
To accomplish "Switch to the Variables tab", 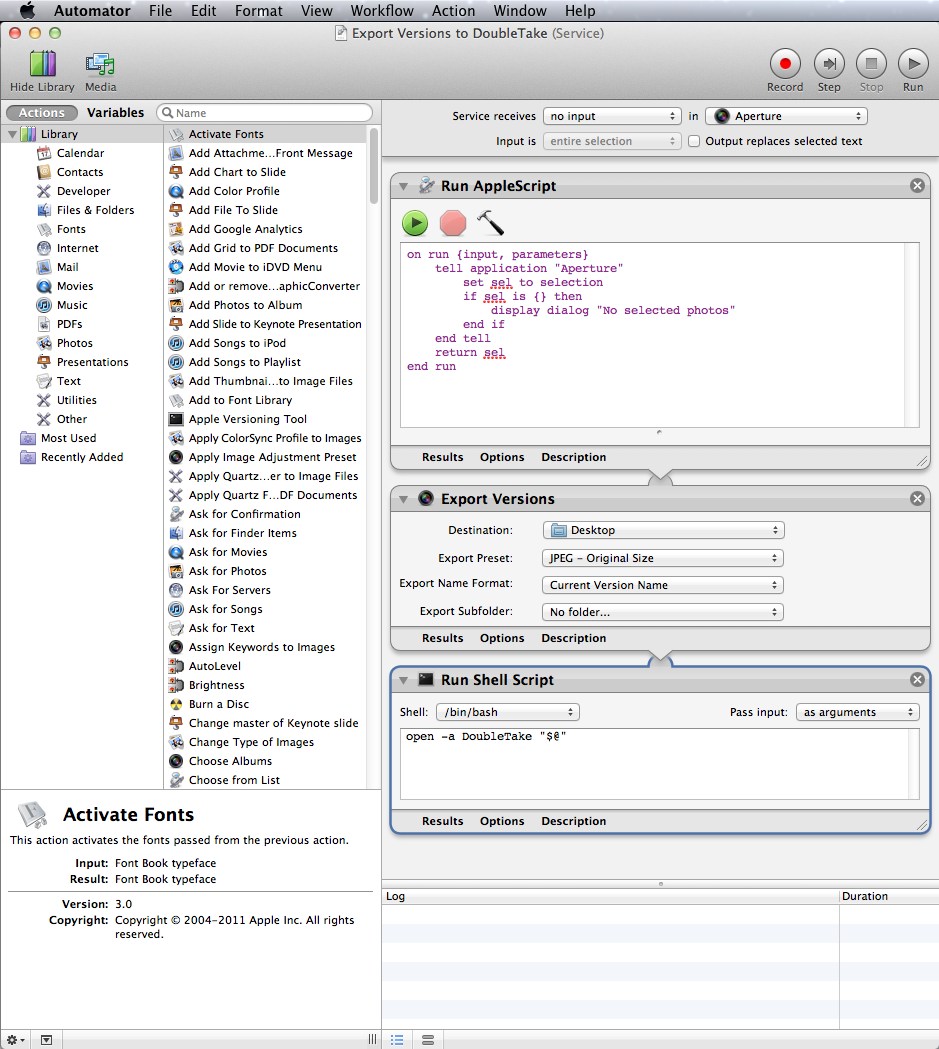I will click(115, 112).
